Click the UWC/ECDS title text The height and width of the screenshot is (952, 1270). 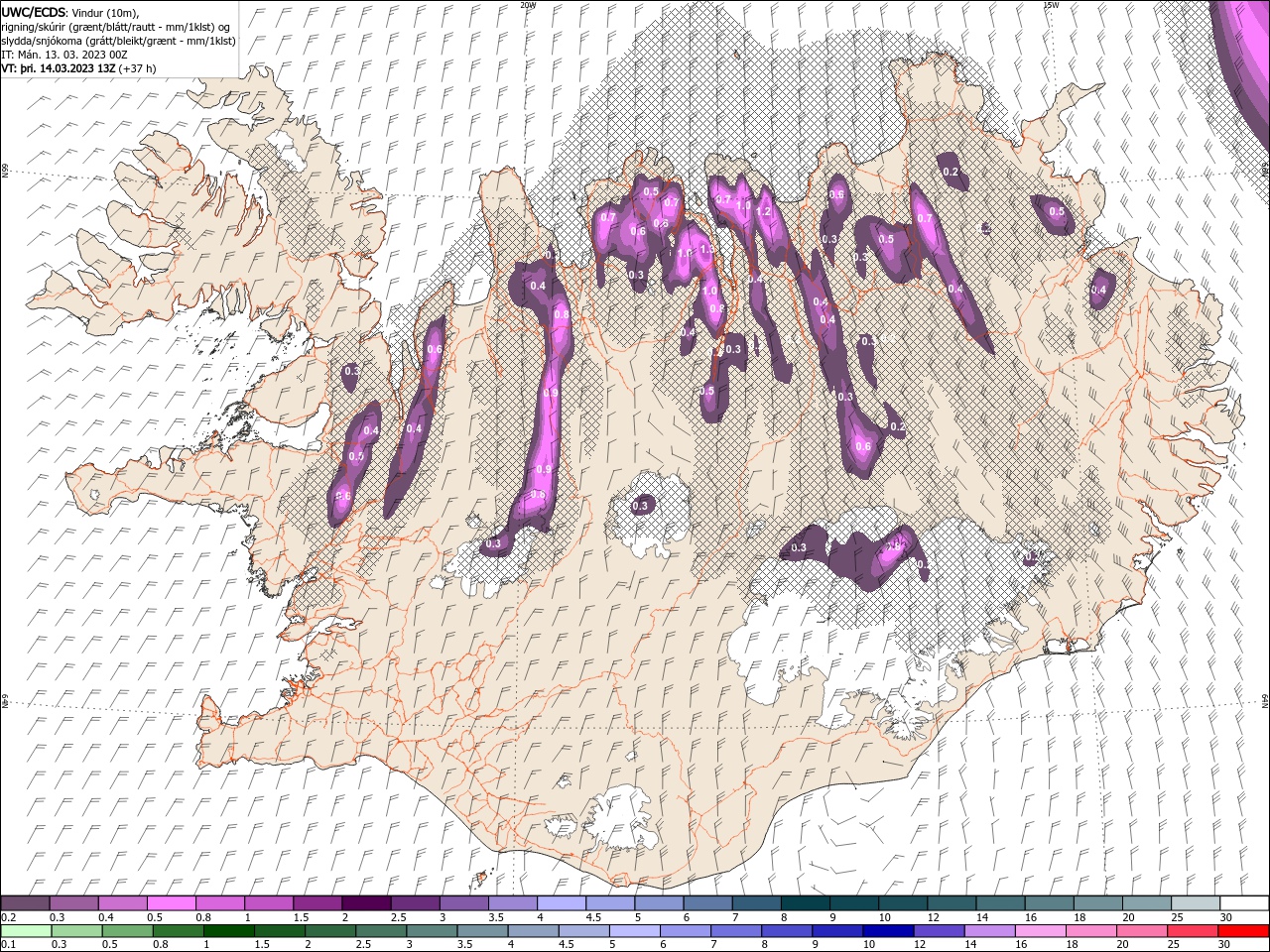click(x=35, y=12)
